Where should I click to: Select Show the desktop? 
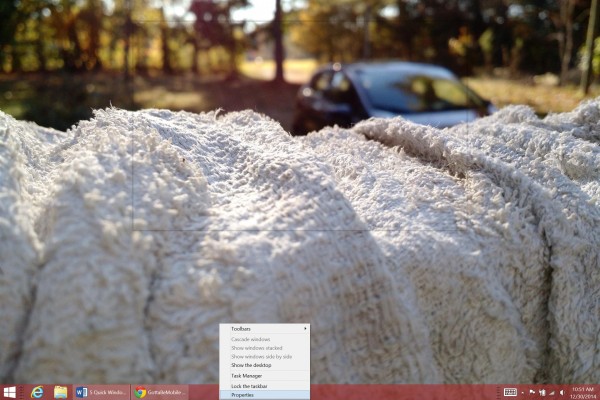point(265,365)
